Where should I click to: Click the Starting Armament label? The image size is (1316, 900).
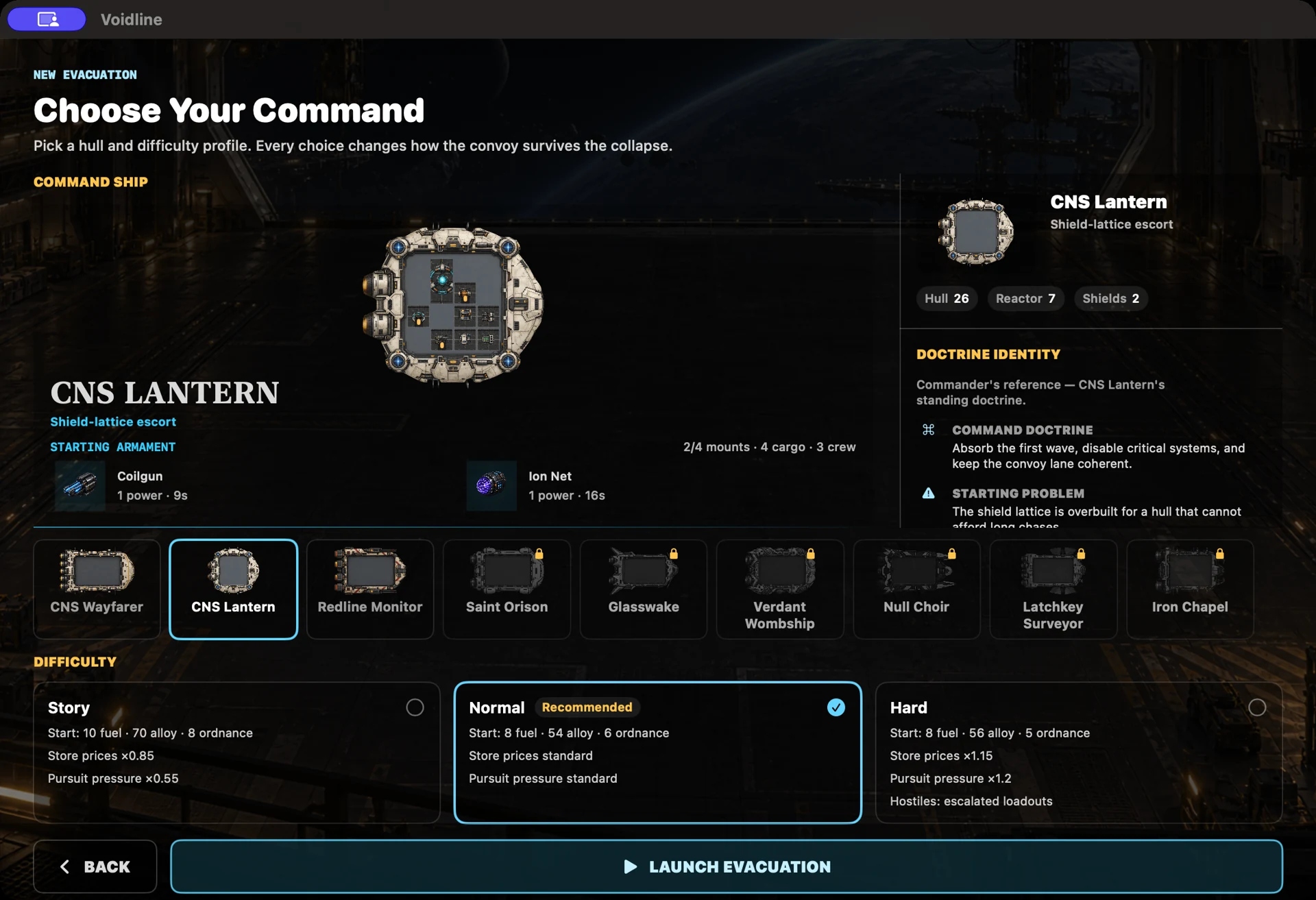(112, 447)
